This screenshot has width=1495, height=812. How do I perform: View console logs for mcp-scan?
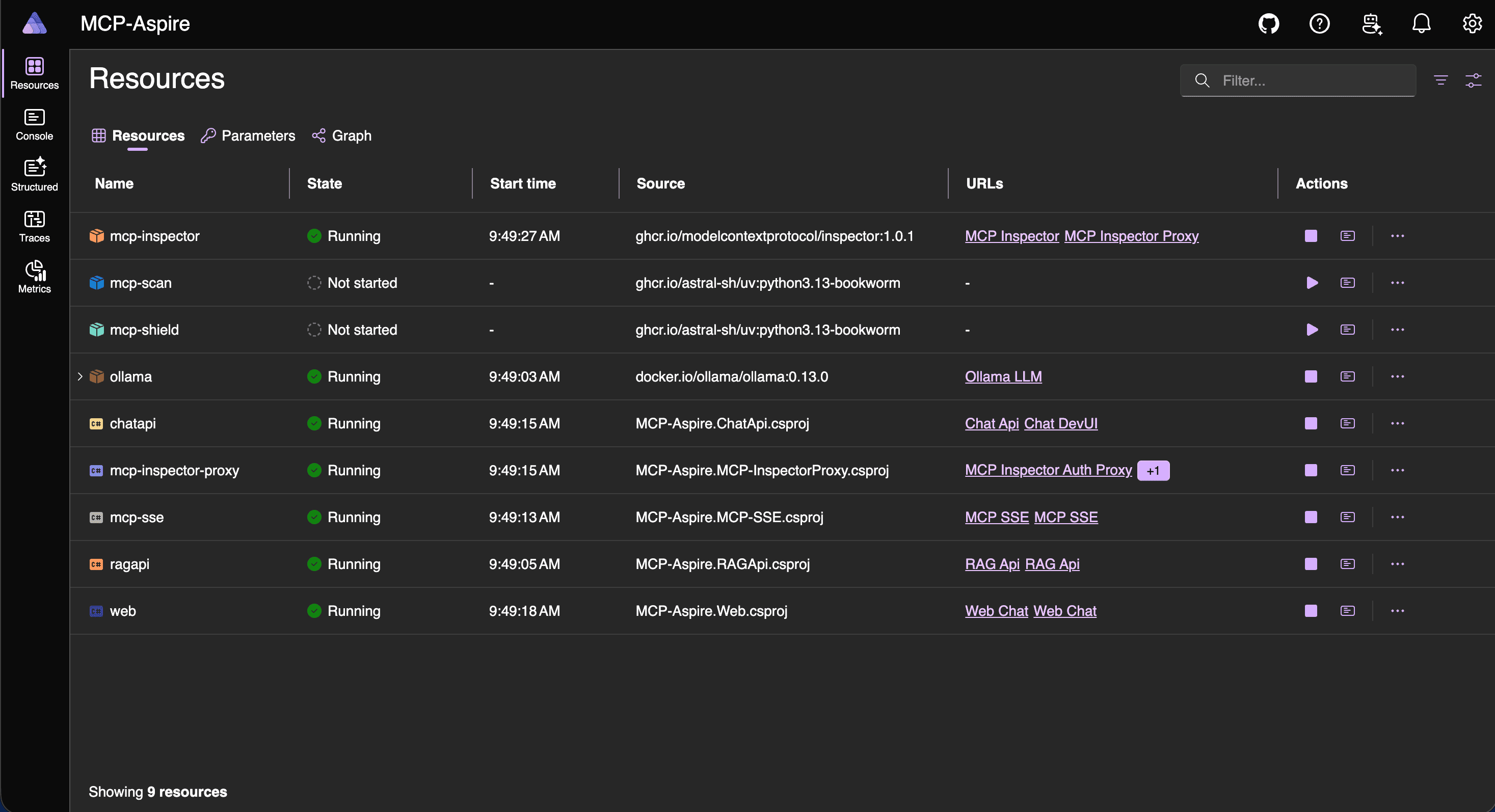point(1348,283)
